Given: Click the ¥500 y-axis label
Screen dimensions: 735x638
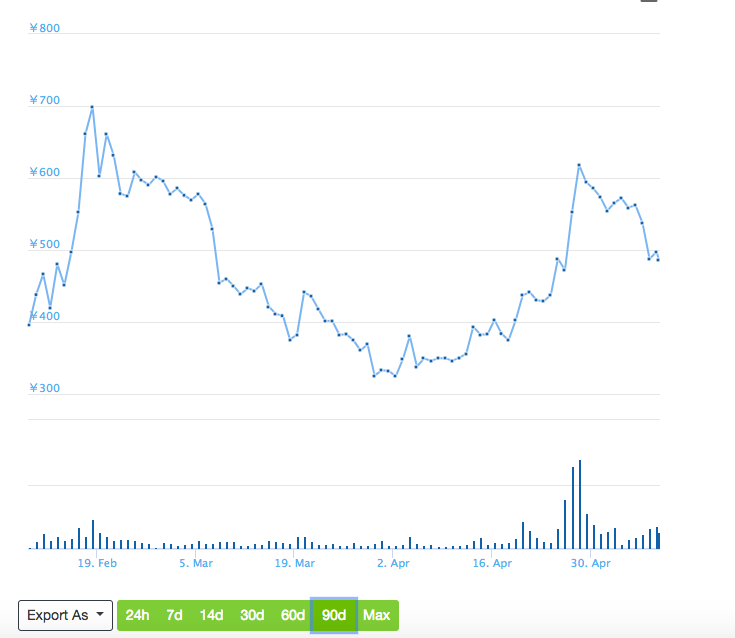Looking at the screenshot, I should tap(45, 245).
